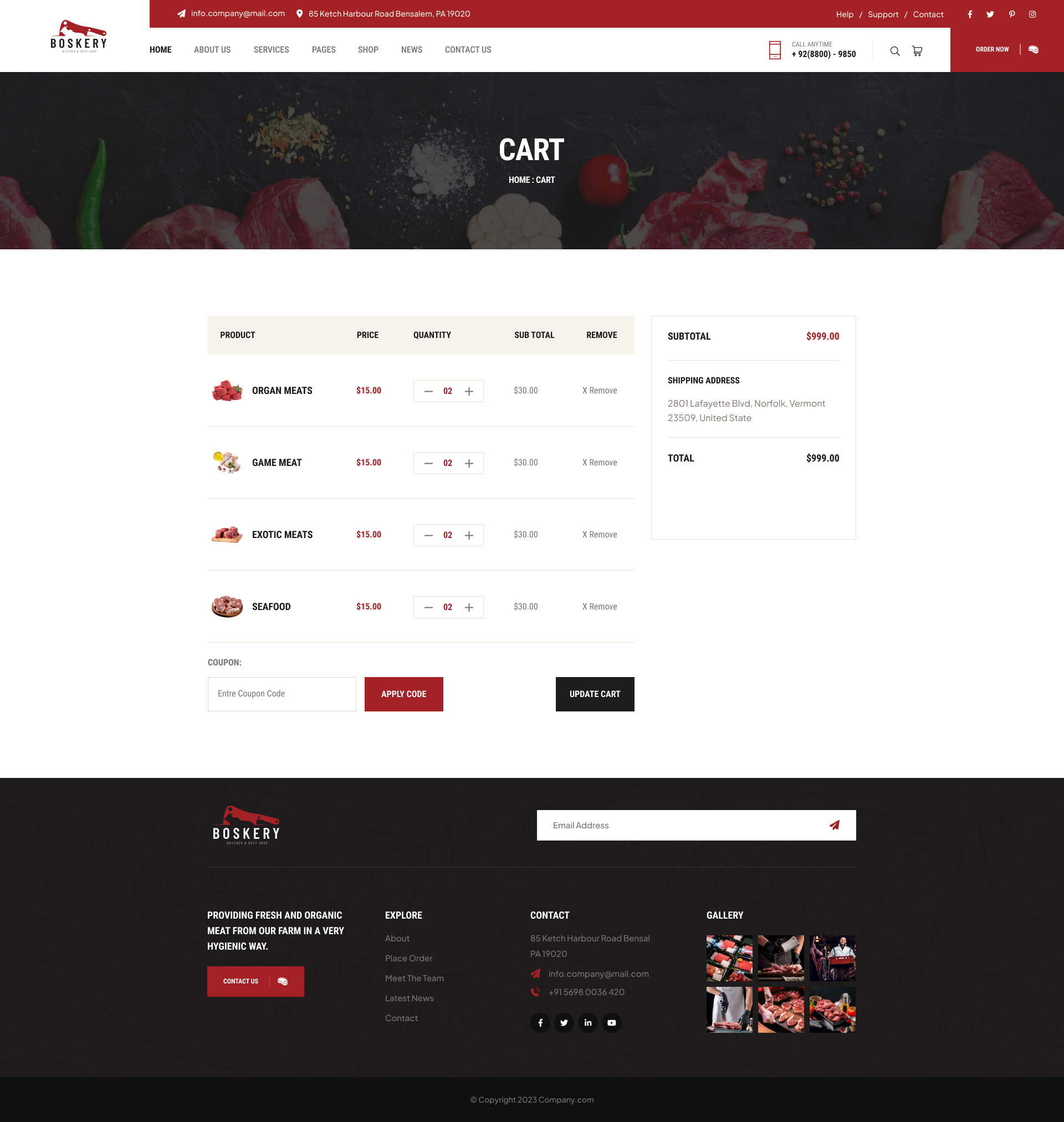The height and width of the screenshot is (1122, 1064).
Task: Click the cart icon in navigation
Action: coord(917,49)
